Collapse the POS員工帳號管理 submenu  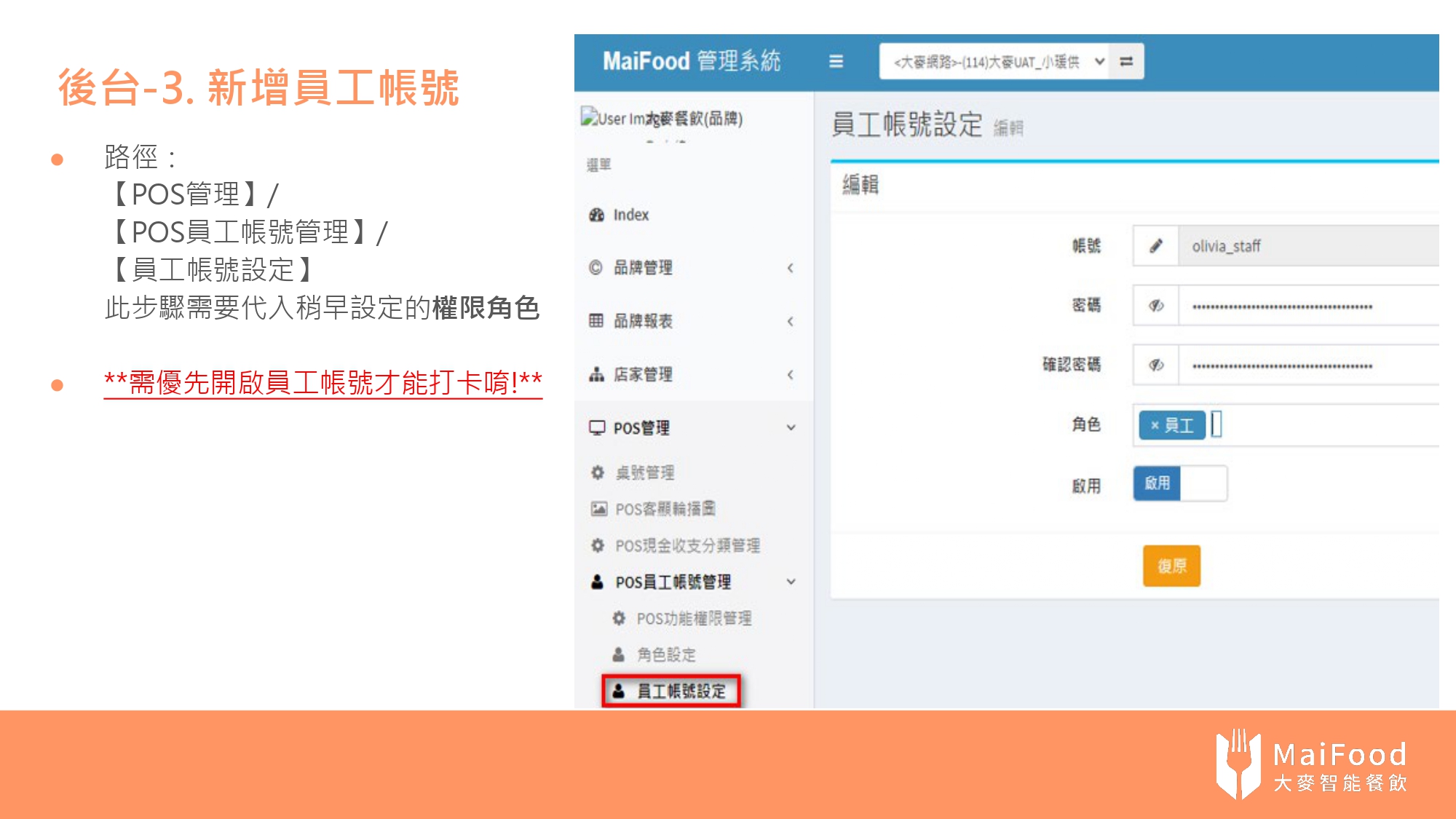[x=791, y=582]
